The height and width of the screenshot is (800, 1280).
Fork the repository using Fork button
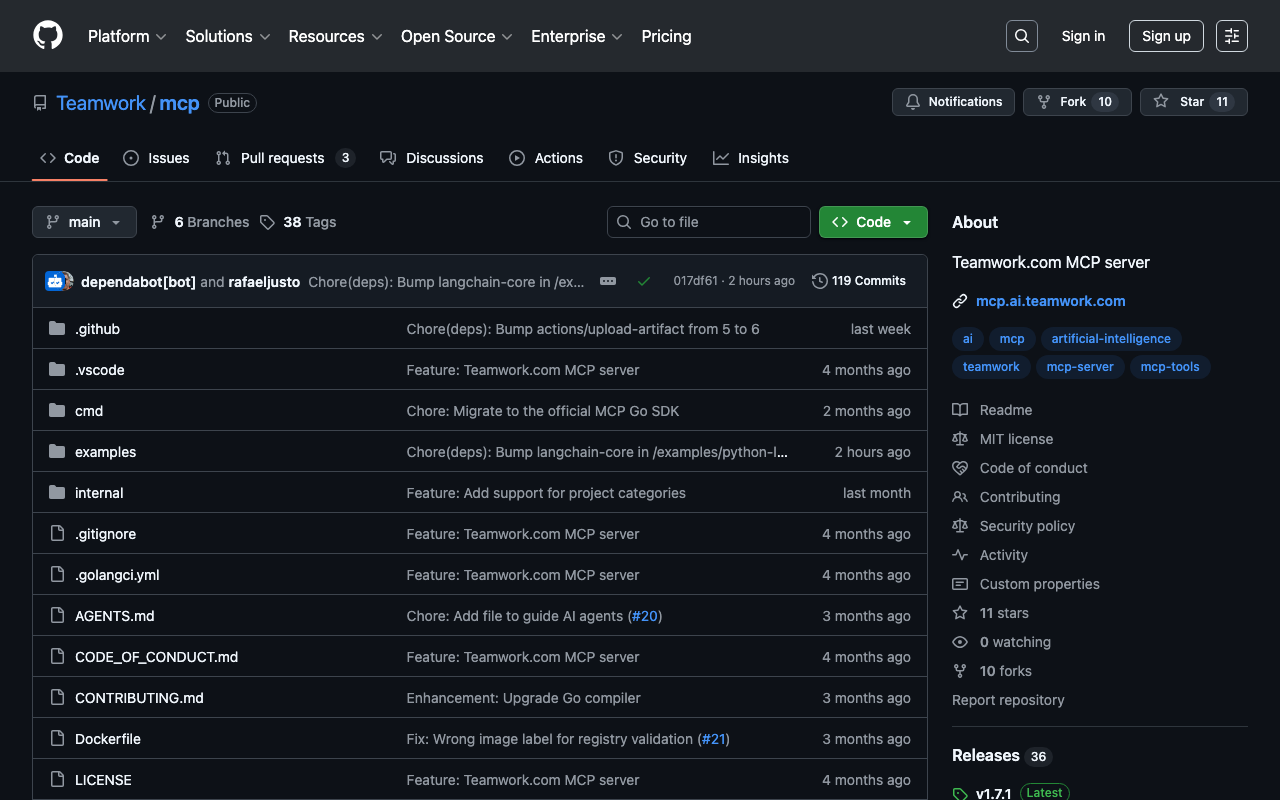click(x=1076, y=102)
